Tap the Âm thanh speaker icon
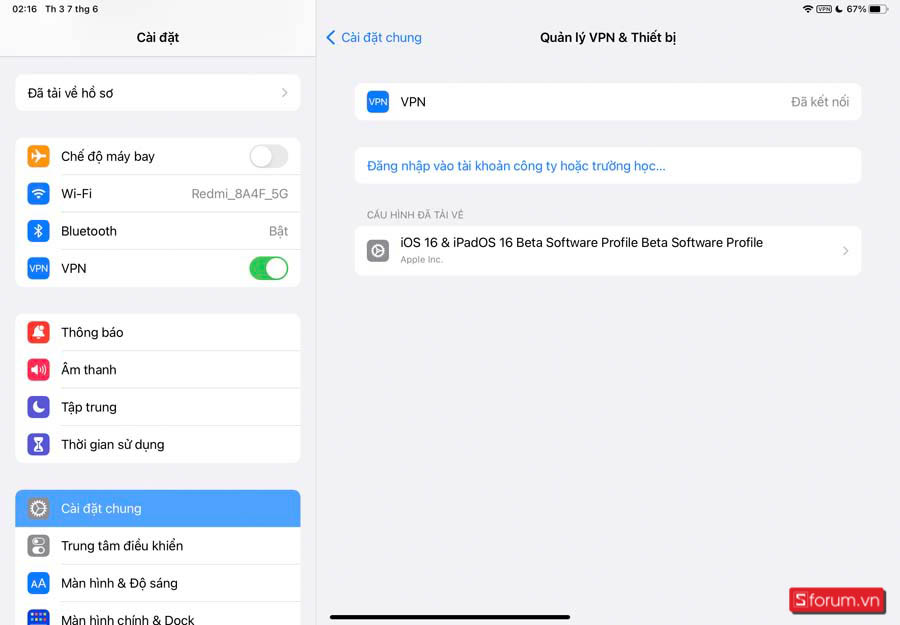The height and width of the screenshot is (625, 900). coord(38,370)
